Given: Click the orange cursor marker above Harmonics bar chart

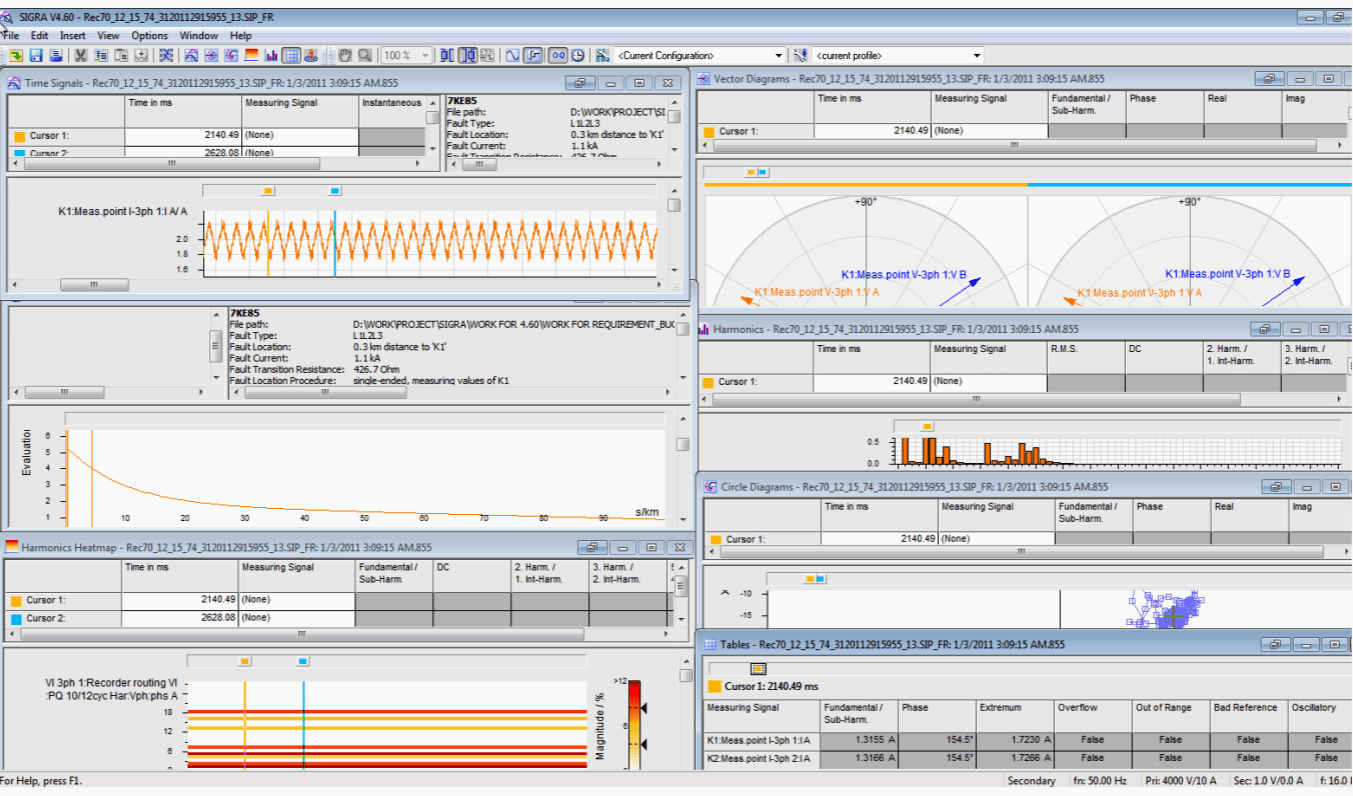Looking at the screenshot, I should pyautogui.click(x=927, y=426).
